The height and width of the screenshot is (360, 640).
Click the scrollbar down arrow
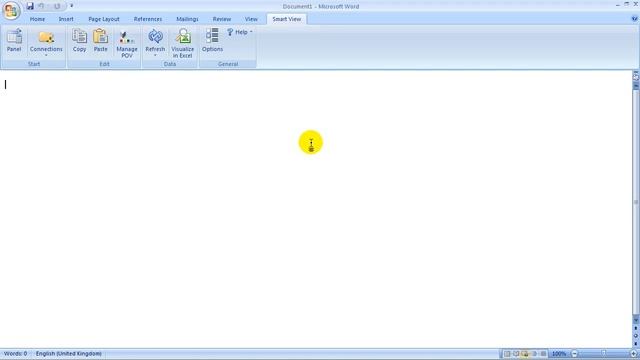(636, 320)
